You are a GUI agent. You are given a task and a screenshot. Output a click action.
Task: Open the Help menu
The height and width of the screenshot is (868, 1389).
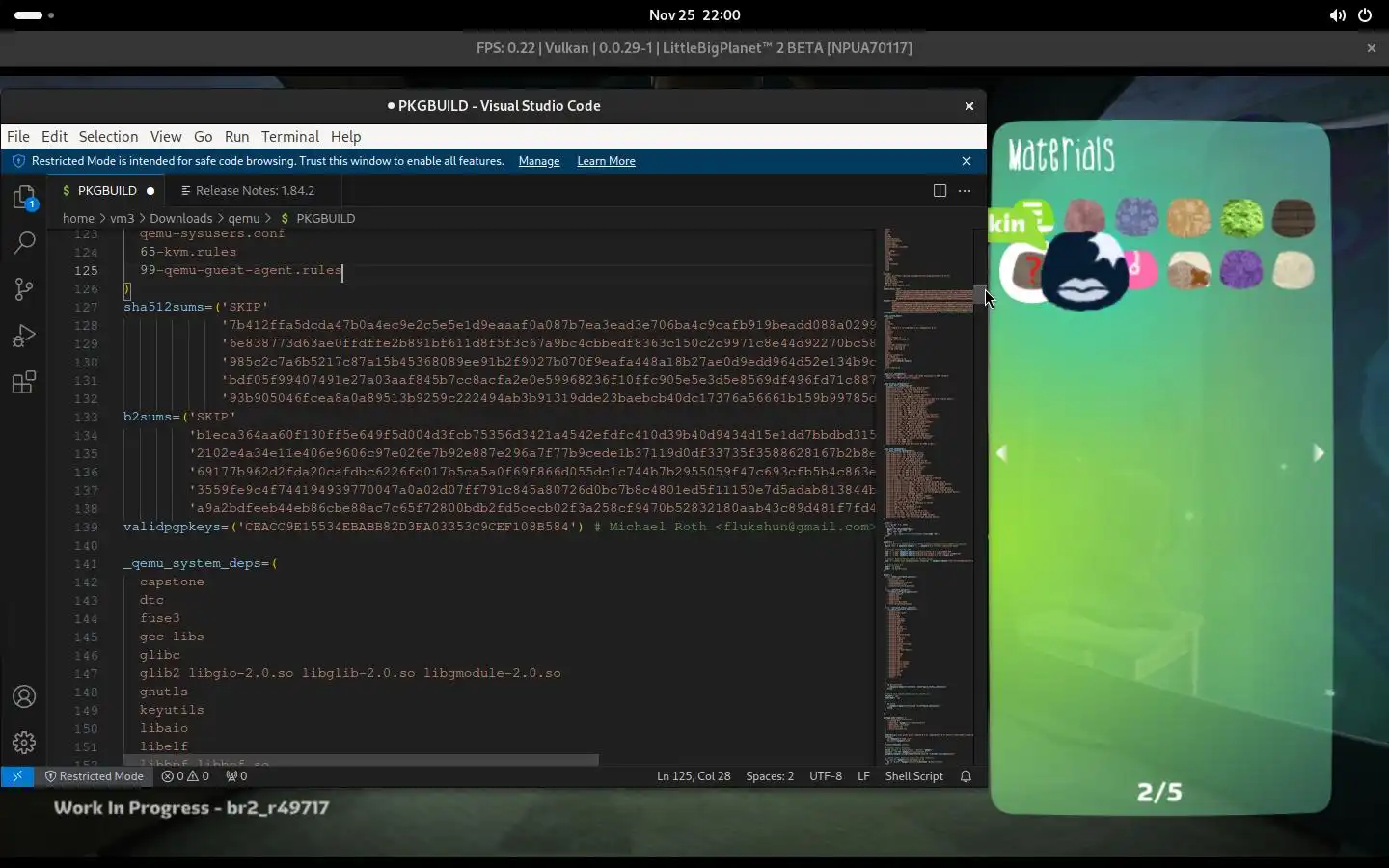[345, 137]
